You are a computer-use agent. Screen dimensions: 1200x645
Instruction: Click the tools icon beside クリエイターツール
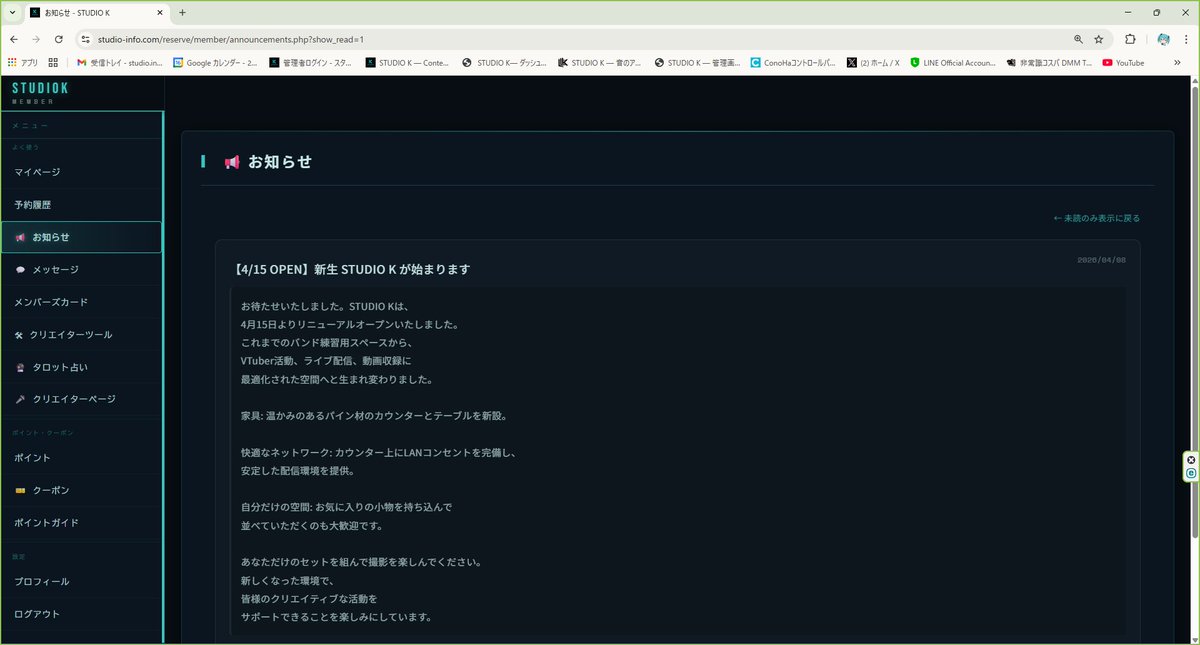pyautogui.click(x=21, y=335)
